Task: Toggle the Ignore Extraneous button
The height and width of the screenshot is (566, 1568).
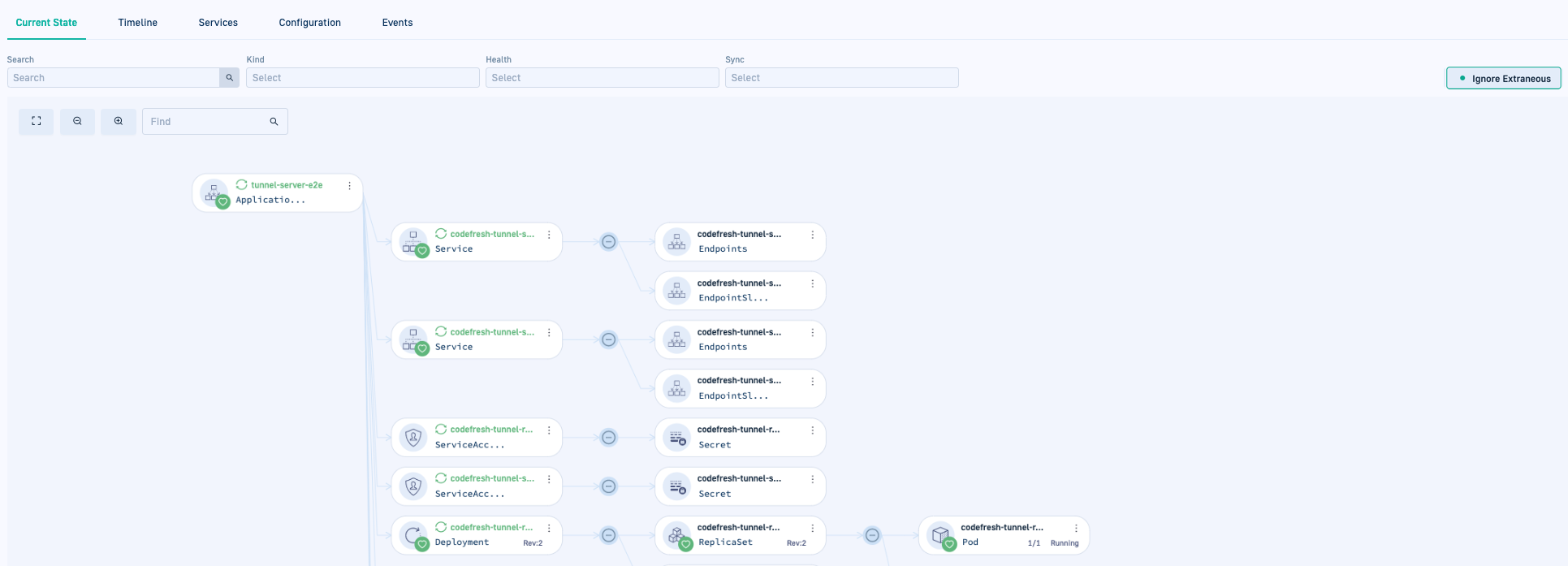Action: [x=1503, y=78]
